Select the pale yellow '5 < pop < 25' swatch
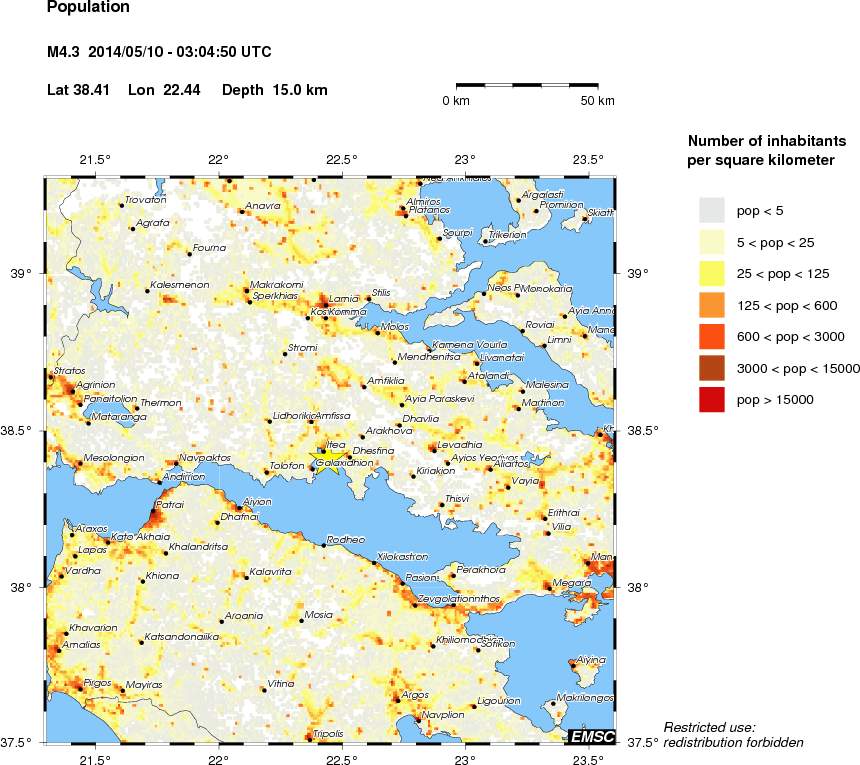This screenshot has width=860, height=765. pos(711,242)
